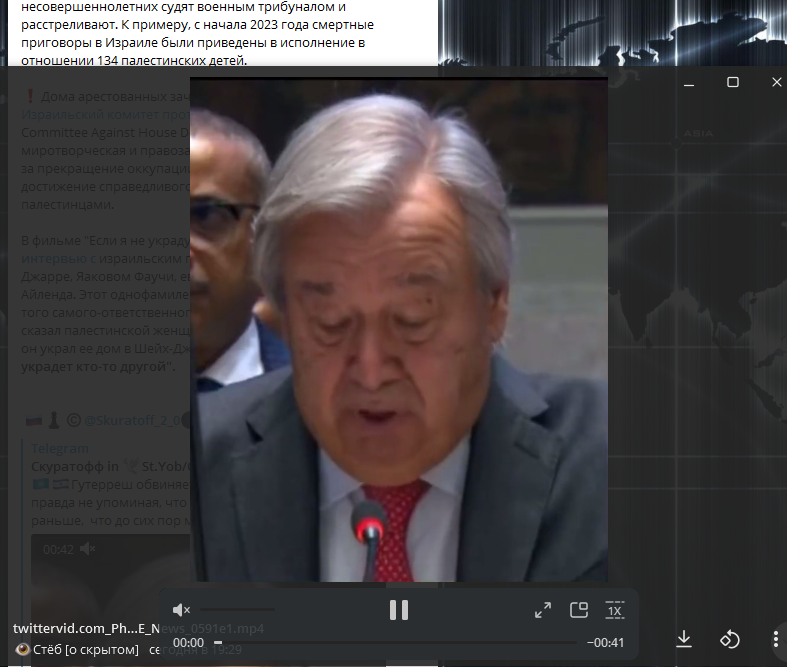Enter fullscreen video mode

tap(543, 610)
